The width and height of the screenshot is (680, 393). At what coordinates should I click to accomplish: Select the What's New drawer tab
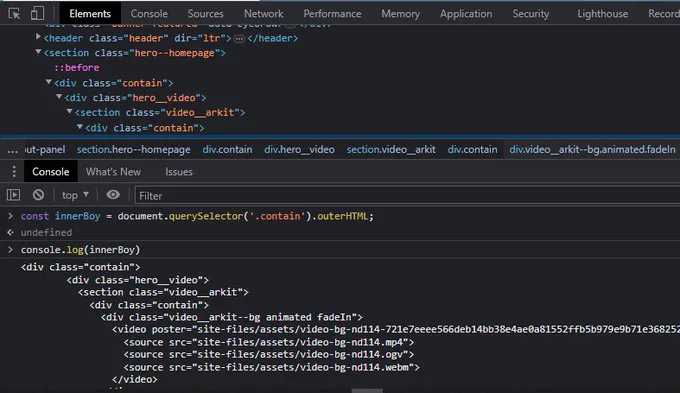(113, 172)
